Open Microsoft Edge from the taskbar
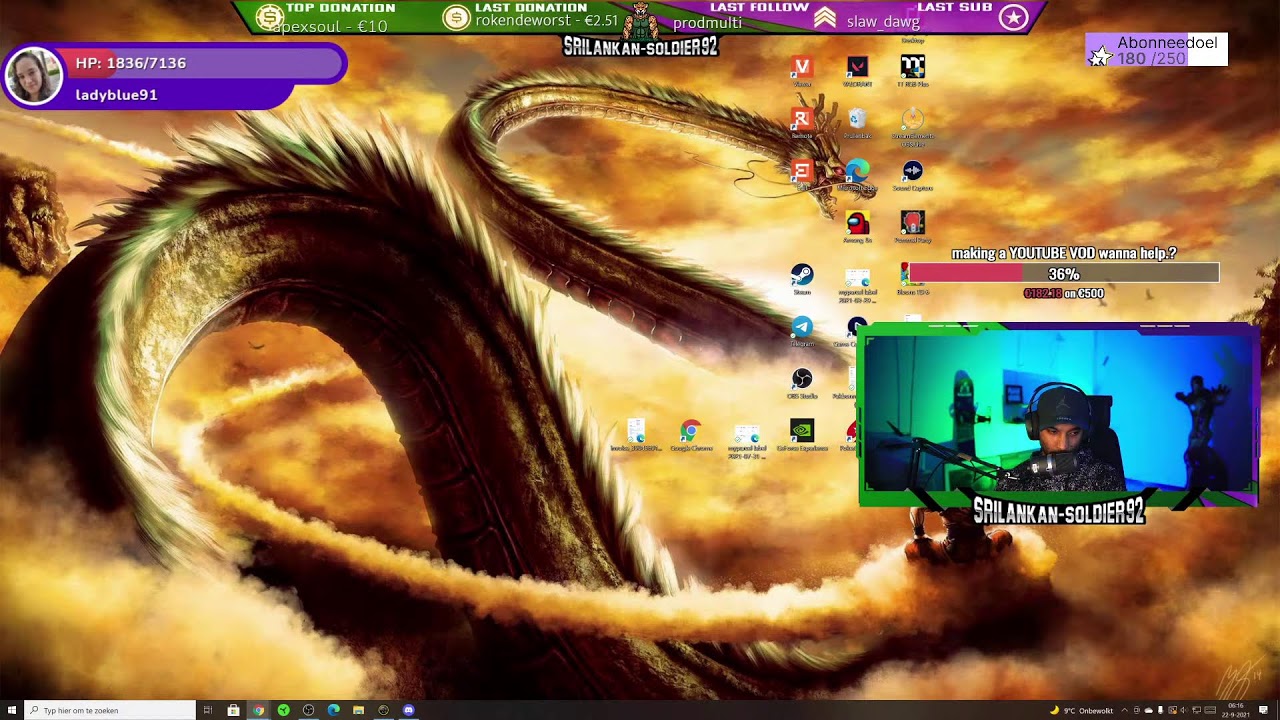 333,710
